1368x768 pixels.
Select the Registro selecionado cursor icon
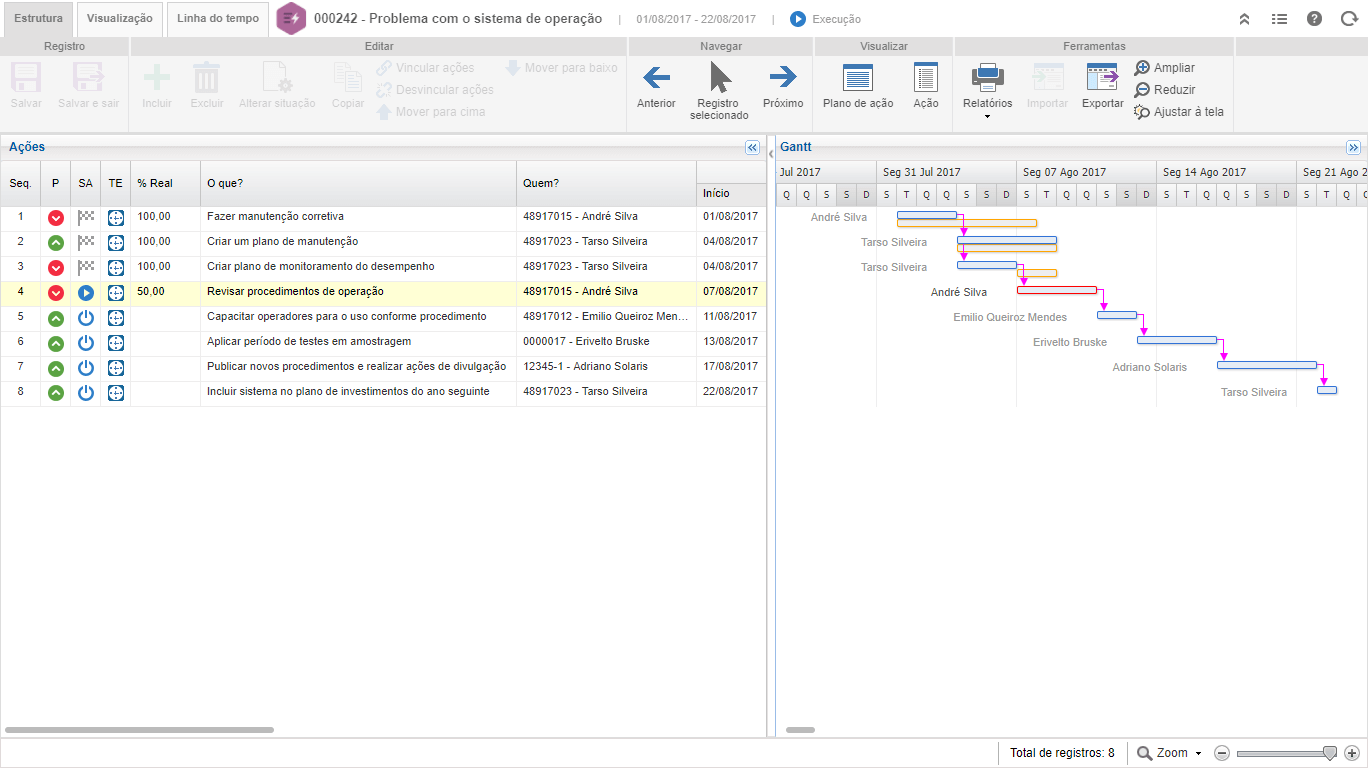[x=719, y=77]
